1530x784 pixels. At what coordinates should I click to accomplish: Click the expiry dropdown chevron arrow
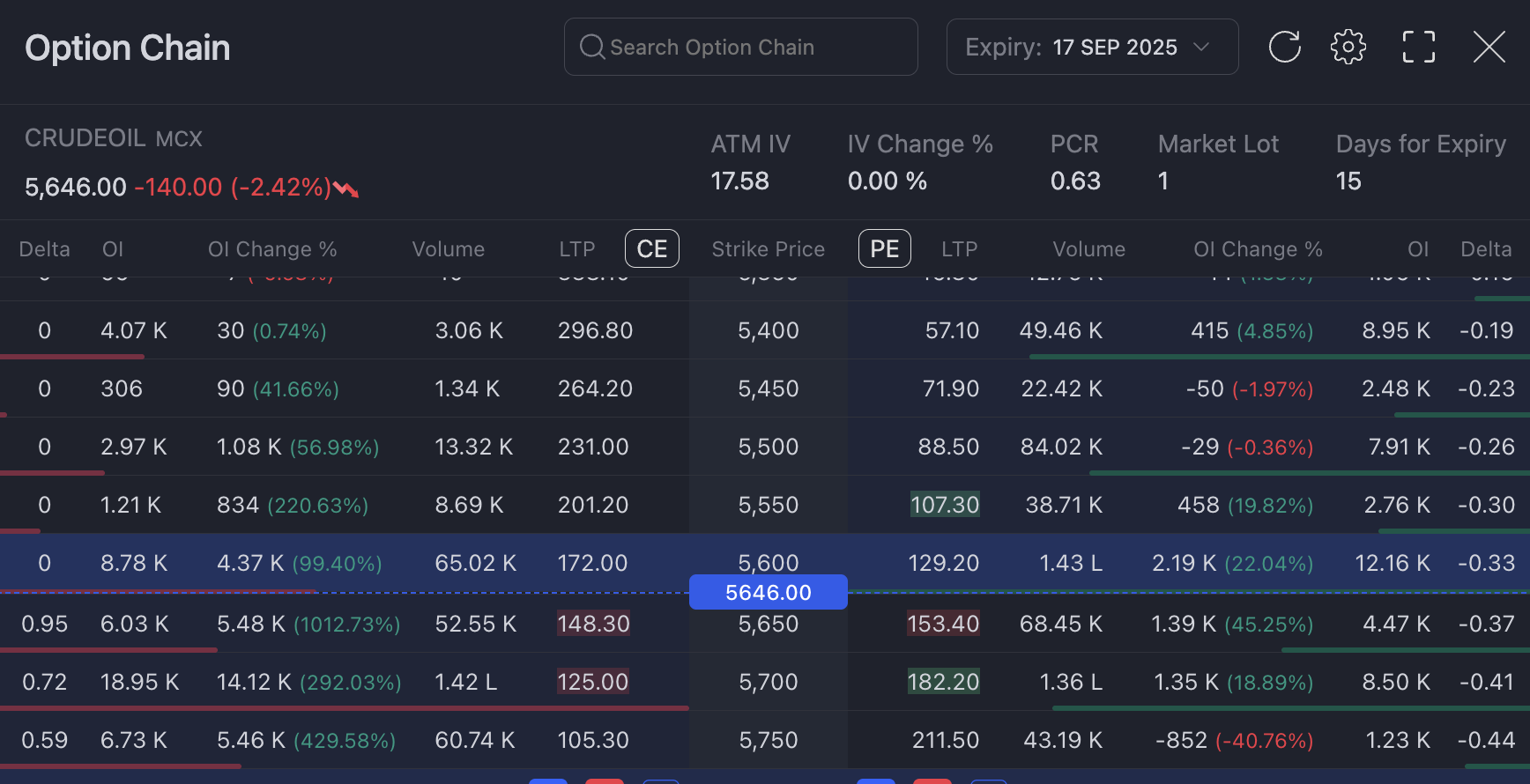click(1200, 47)
